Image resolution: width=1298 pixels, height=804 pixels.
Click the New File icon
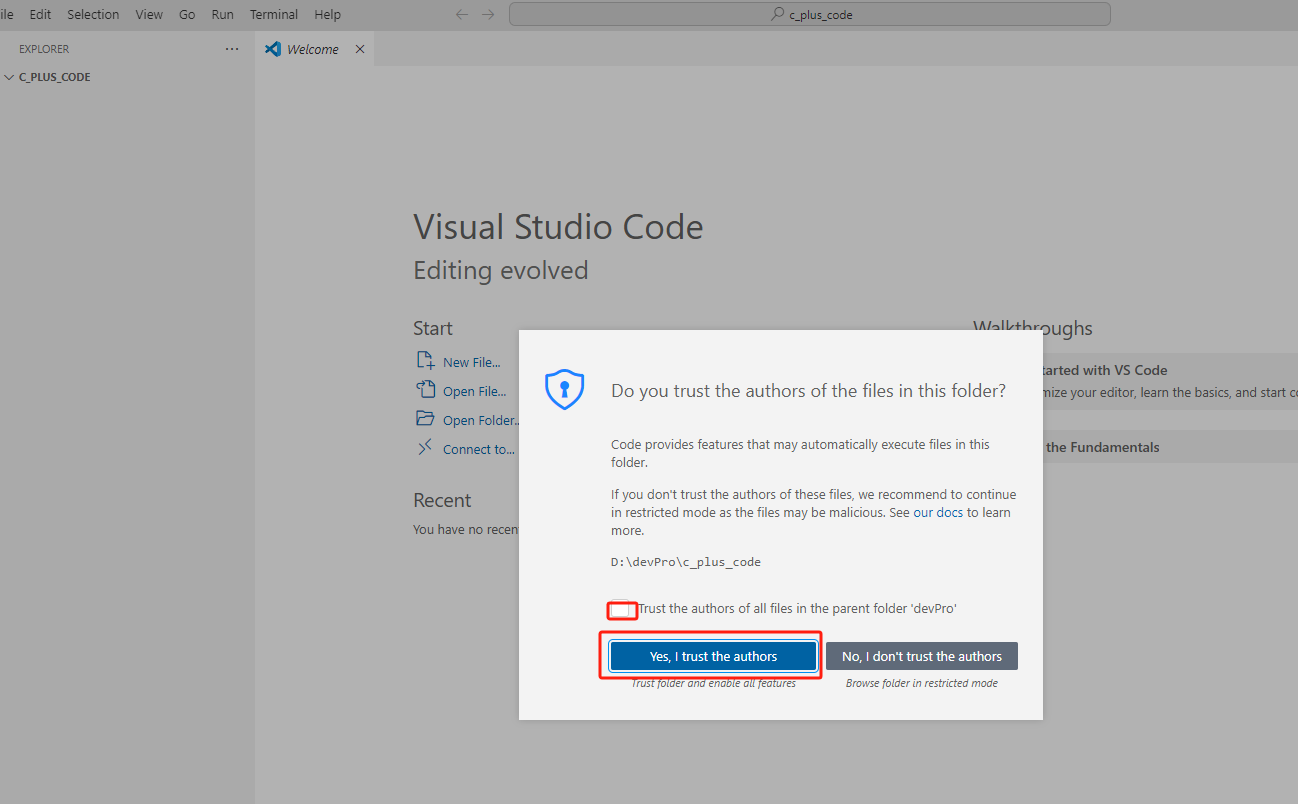click(x=425, y=361)
